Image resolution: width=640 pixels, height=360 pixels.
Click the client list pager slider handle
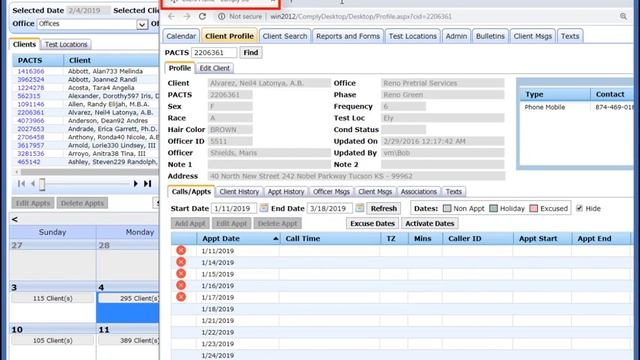[42, 184]
